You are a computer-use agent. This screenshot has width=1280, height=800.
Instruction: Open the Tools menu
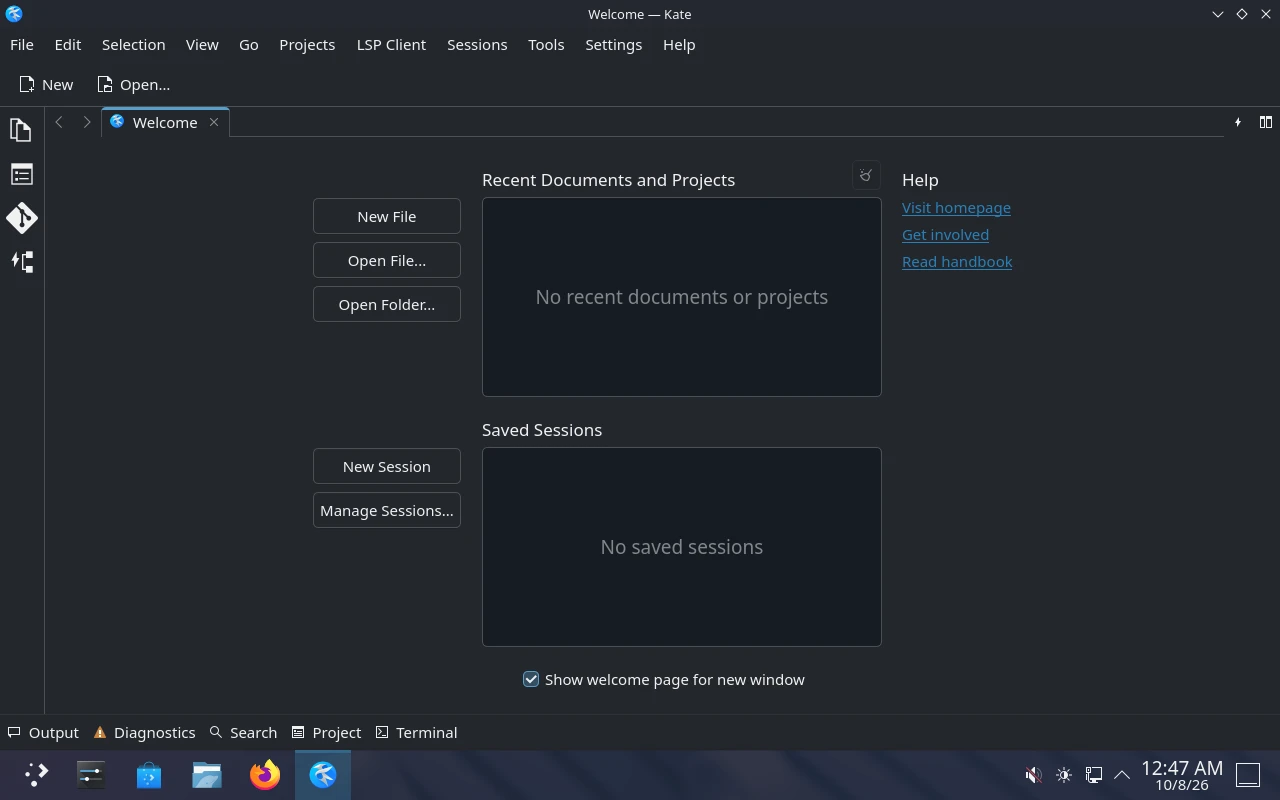point(546,45)
